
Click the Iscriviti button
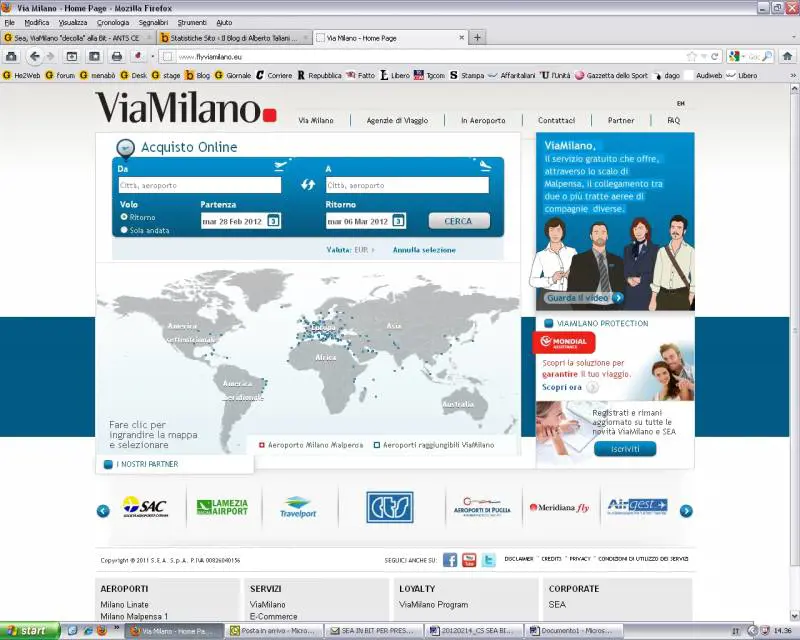[x=625, y=449]
